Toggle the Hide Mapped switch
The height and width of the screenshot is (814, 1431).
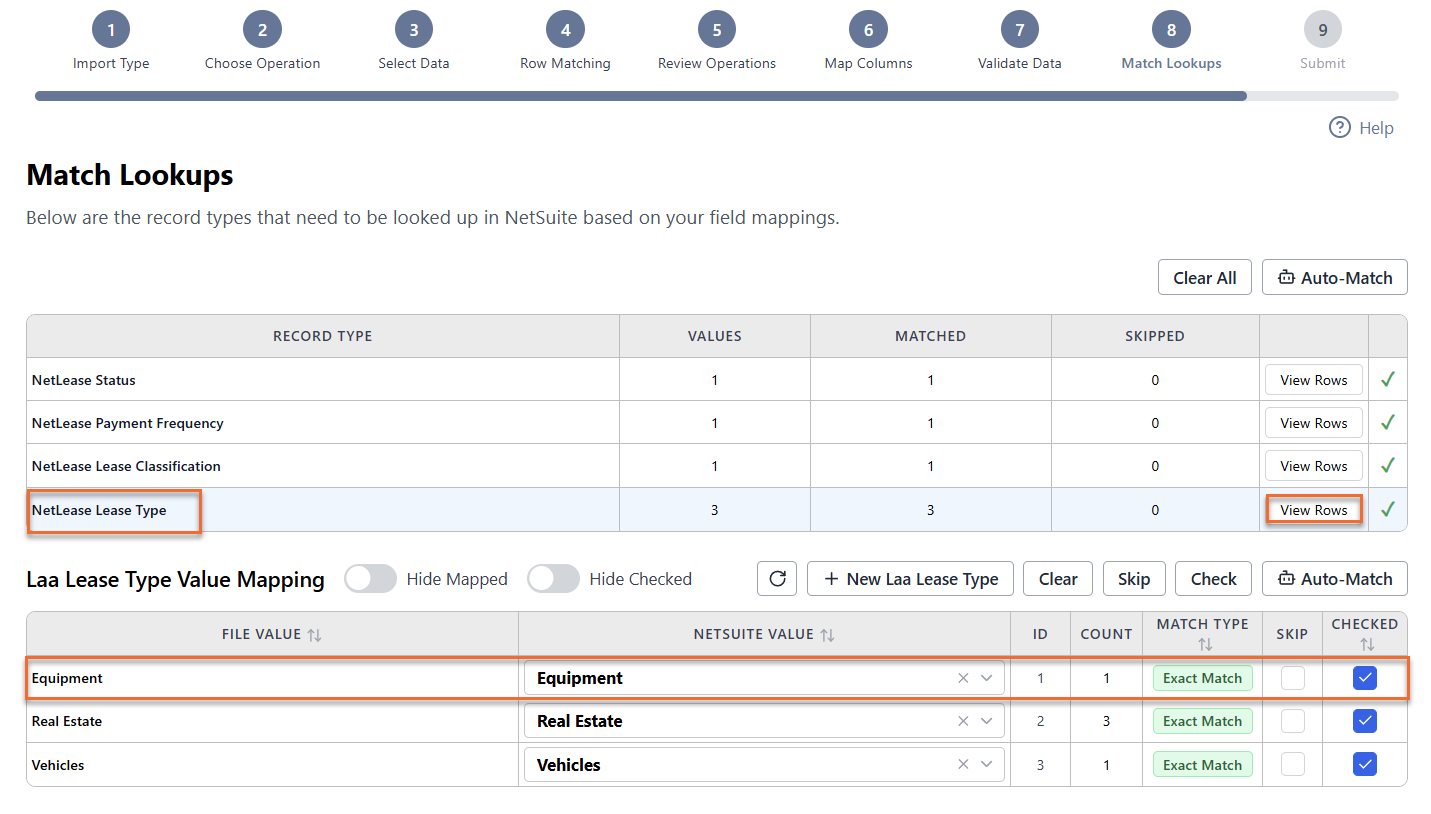(370, 579)
